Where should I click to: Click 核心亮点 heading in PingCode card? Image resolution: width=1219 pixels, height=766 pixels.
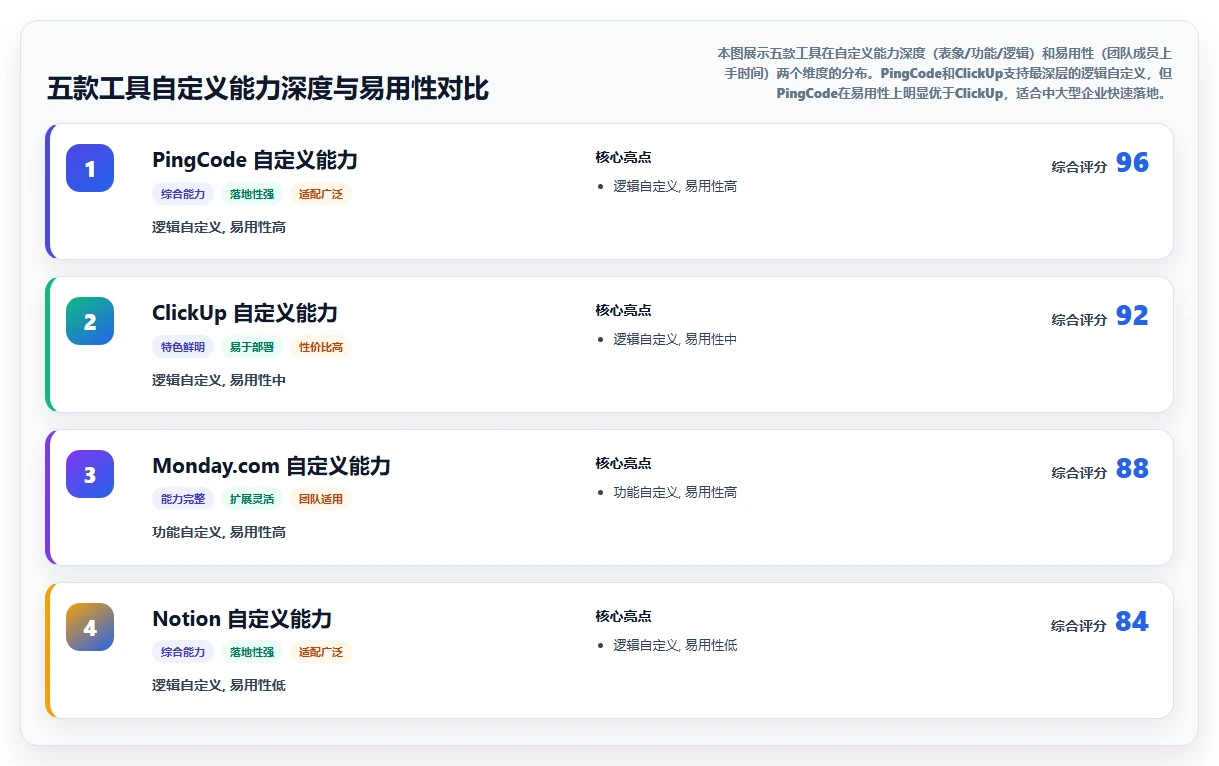(x=623, y=158)
